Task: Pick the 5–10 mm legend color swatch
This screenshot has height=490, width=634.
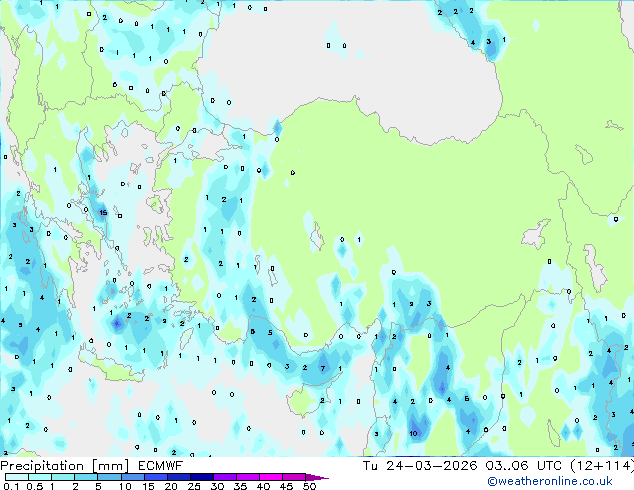Action: 109,477
